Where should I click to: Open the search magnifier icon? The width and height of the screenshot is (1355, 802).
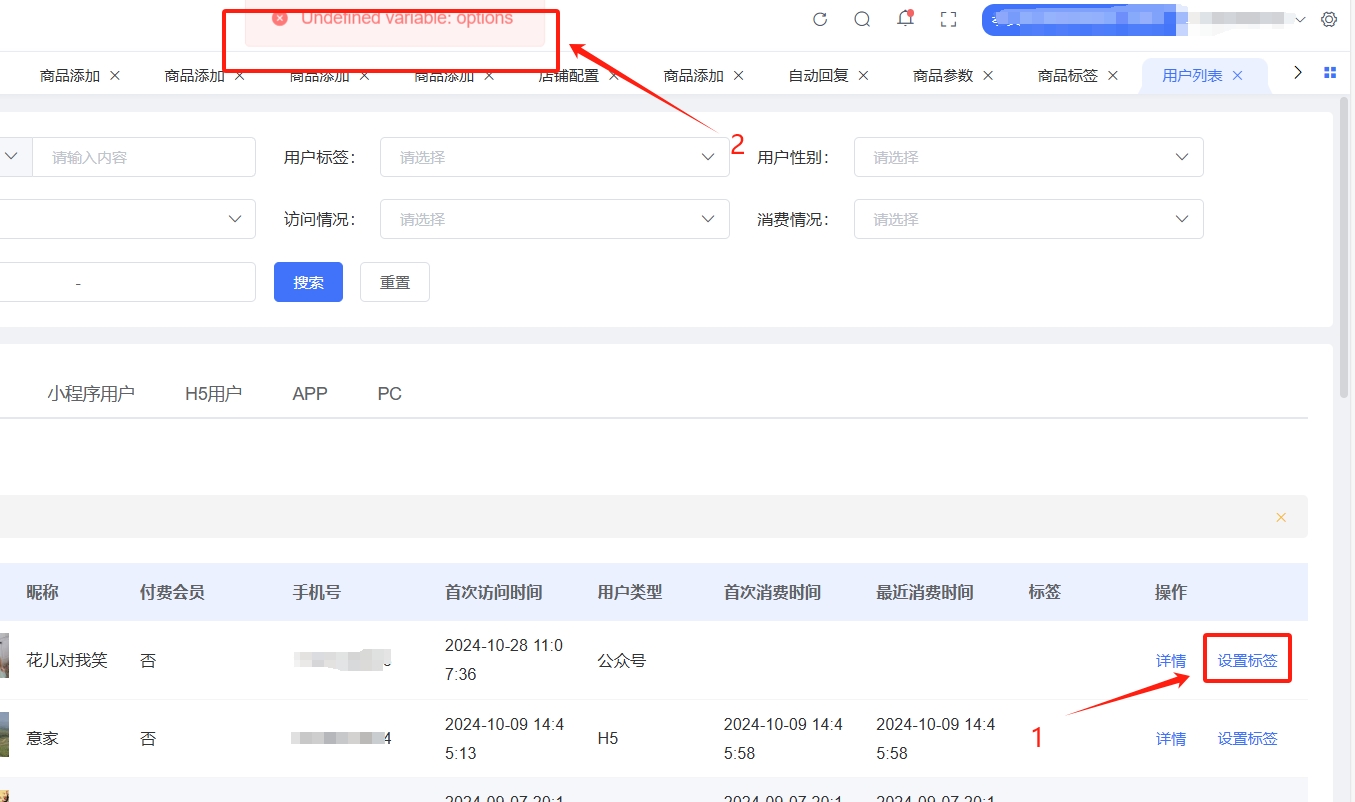[862, 19]
